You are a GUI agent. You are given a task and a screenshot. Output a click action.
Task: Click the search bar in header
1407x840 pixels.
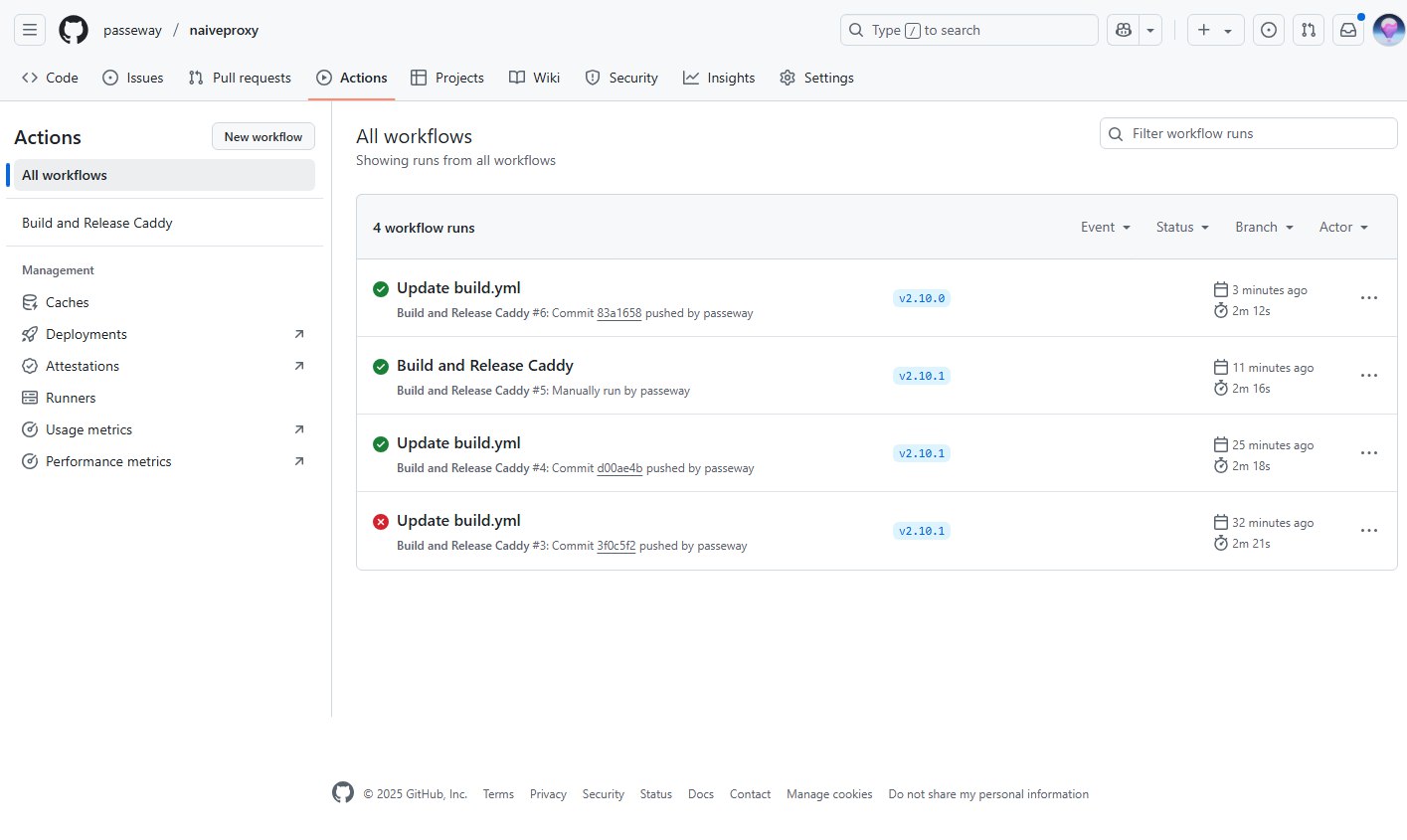pyautogui.click(x=969, y=30)
